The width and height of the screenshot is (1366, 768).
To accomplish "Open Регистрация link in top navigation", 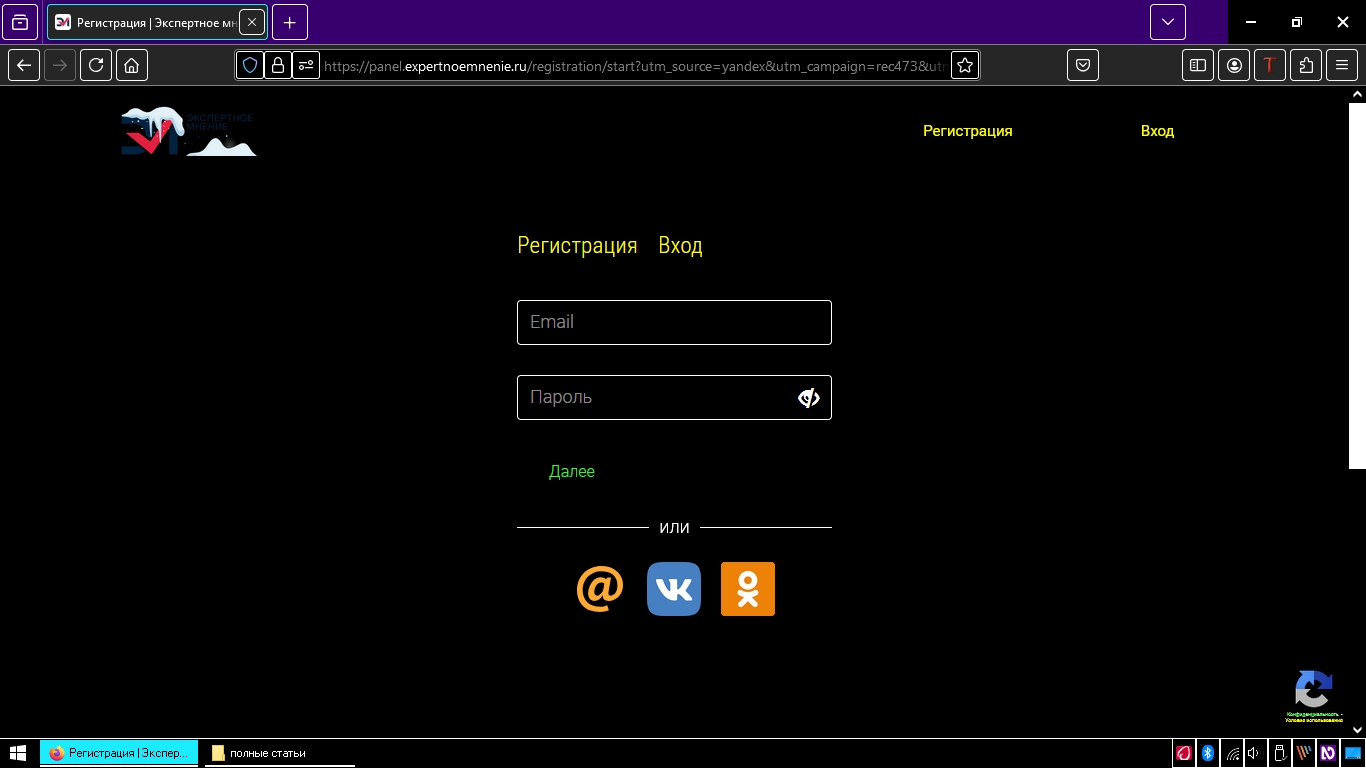I will (967, 131).
